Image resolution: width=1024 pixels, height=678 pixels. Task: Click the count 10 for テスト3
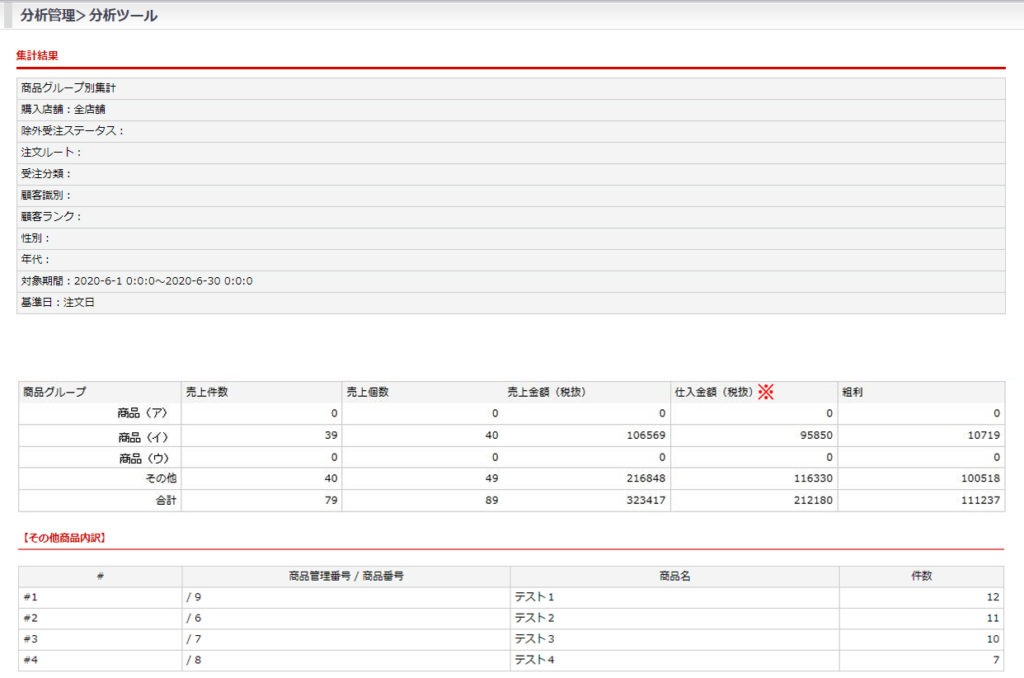pyautogui.click(x=993, y=639)
